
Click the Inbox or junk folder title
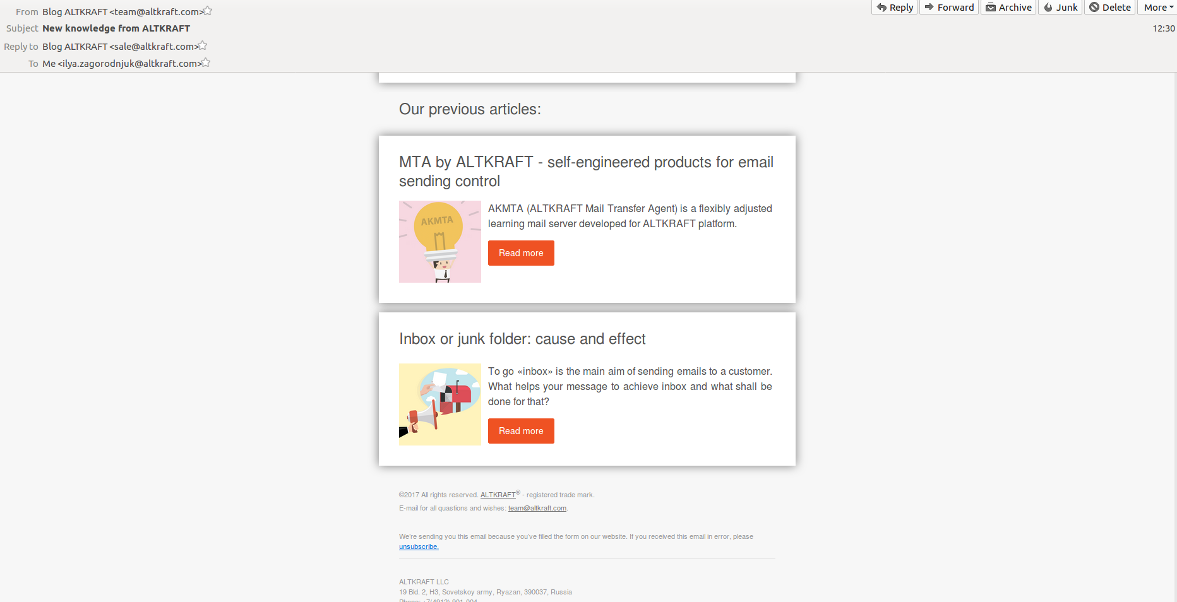pos(522,339)
